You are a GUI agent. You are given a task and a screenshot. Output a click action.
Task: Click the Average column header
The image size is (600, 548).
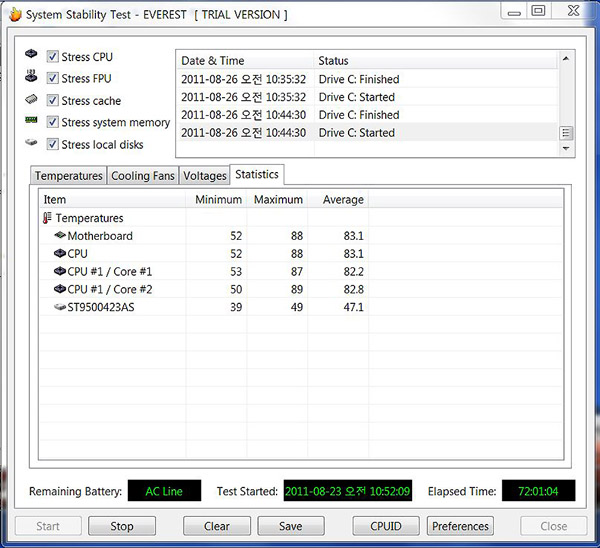338,199
